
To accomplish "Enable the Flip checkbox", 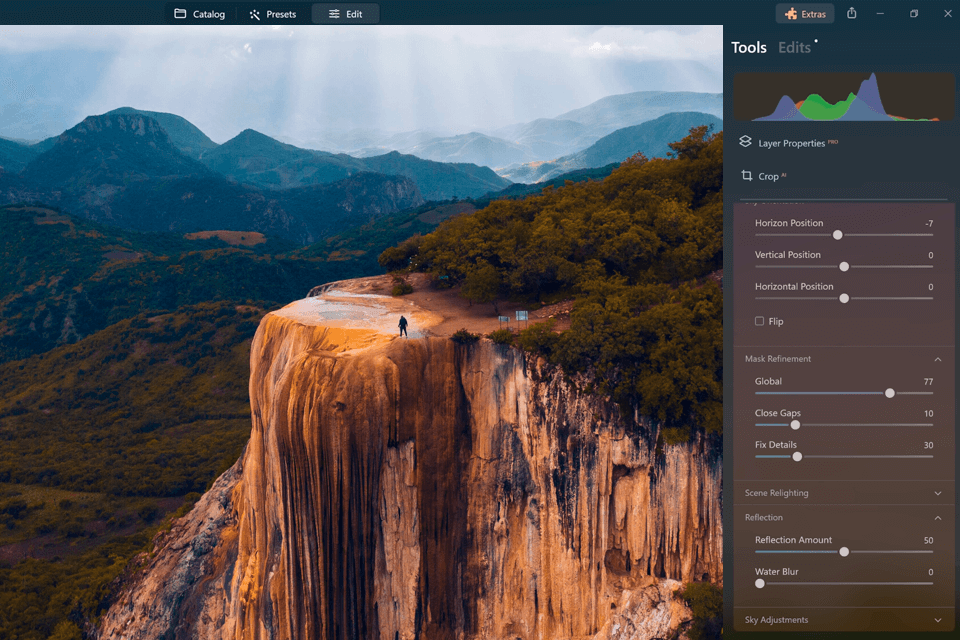I will click(x=759, y=321).
